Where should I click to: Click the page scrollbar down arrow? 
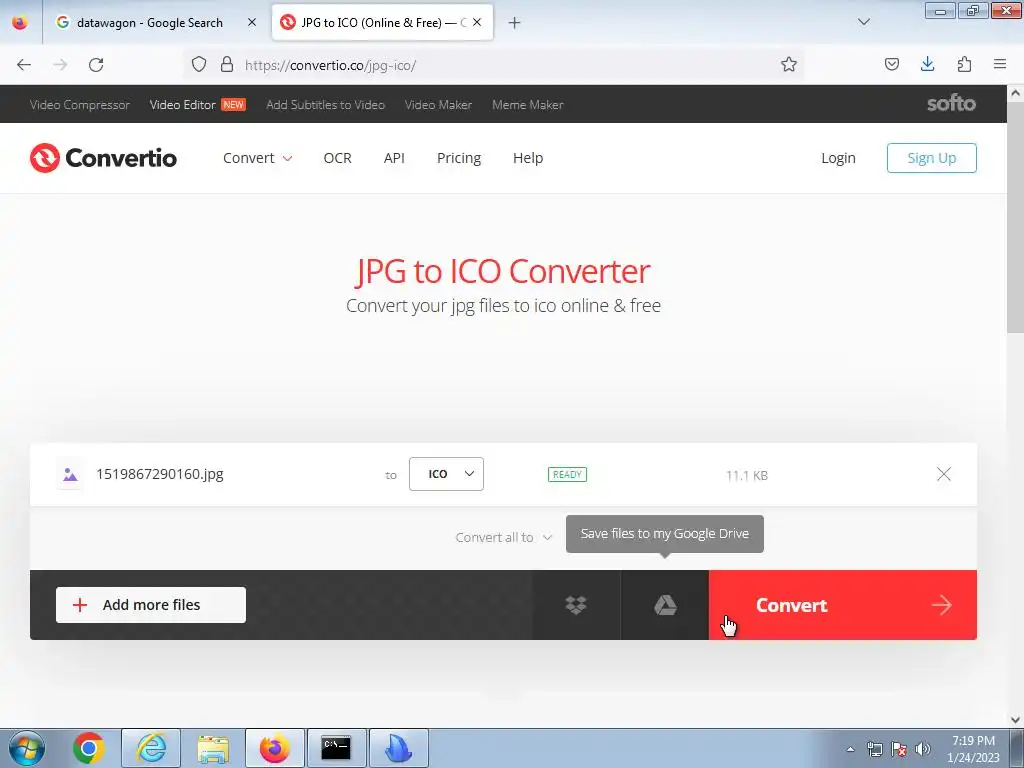tap(1016, 720)
